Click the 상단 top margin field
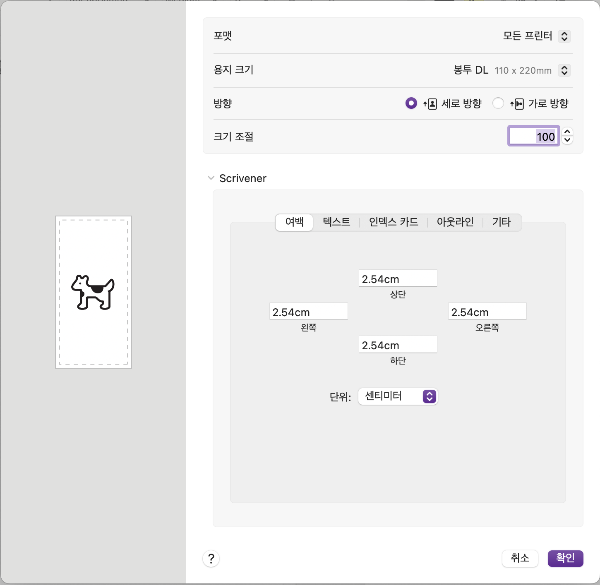The width and height of the screenshot is (600, 585). 398,279
